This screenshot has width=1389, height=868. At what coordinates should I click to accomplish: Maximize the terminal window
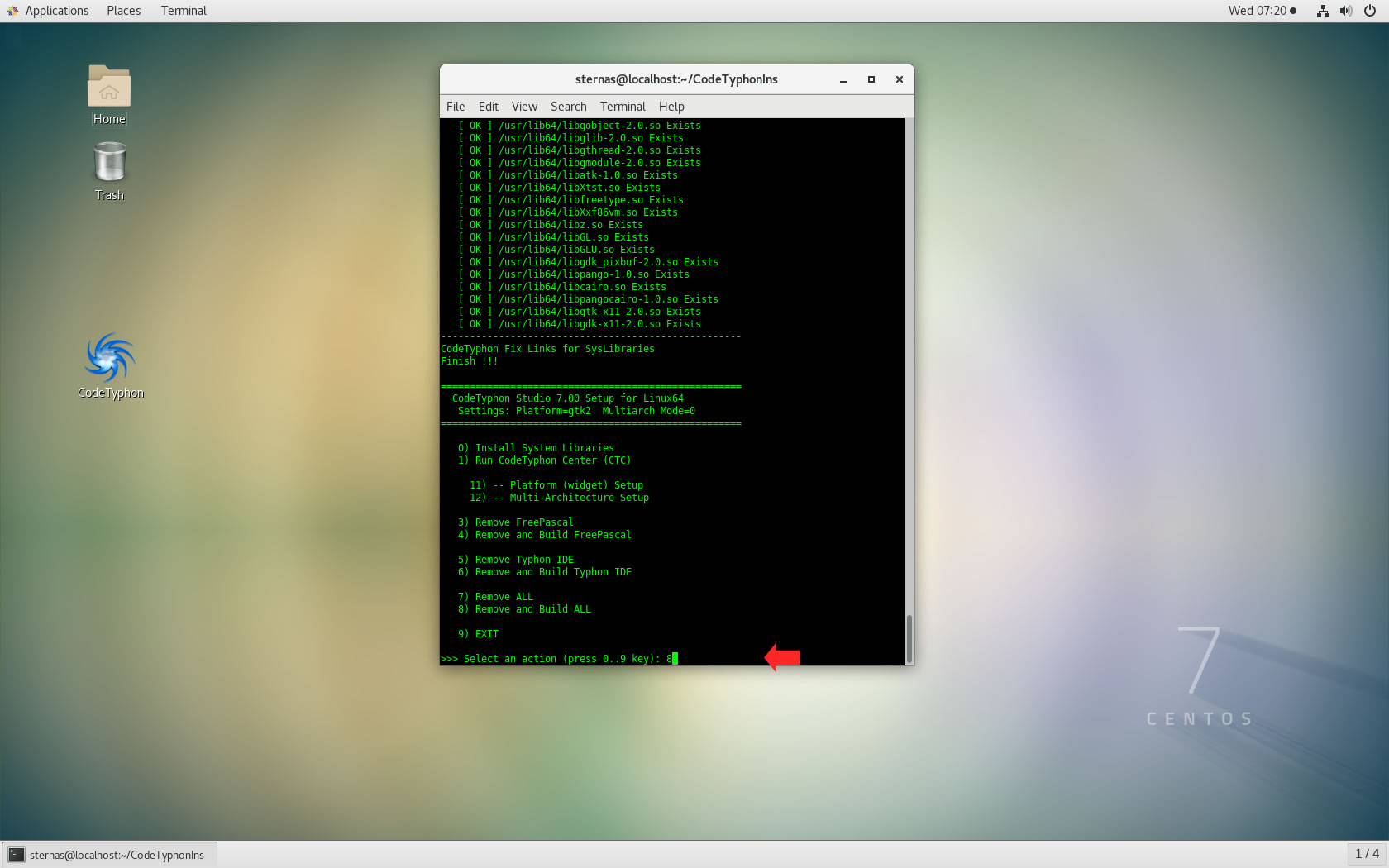[871, 79]
